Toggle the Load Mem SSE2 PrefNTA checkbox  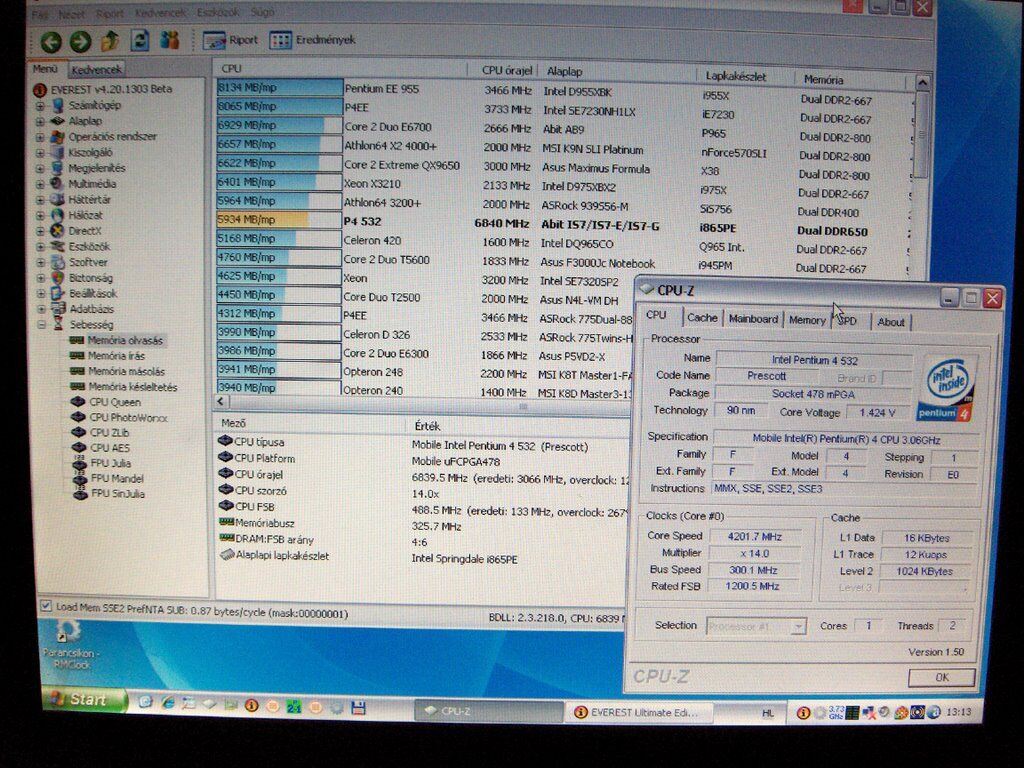point(46,606)
